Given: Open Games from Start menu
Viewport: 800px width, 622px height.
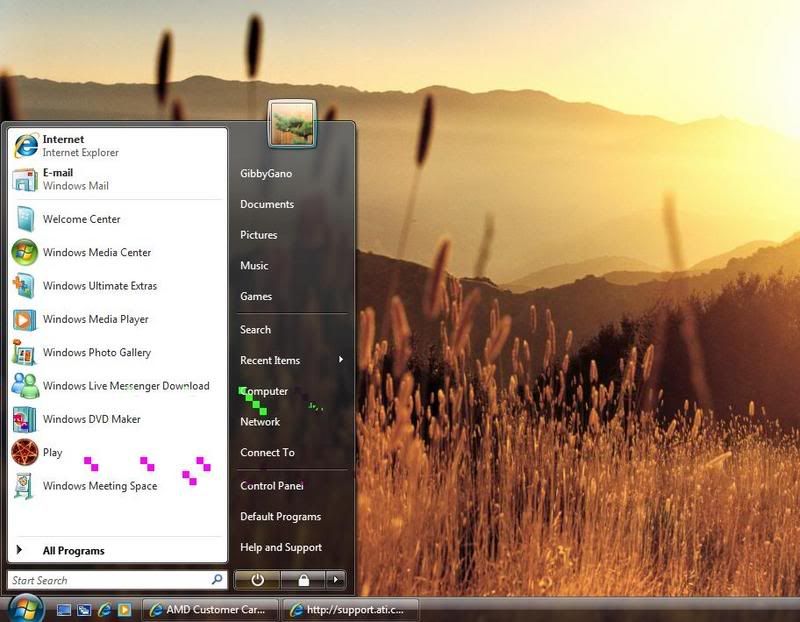Looking at the screenshot, I should click(x=256, y=296).
